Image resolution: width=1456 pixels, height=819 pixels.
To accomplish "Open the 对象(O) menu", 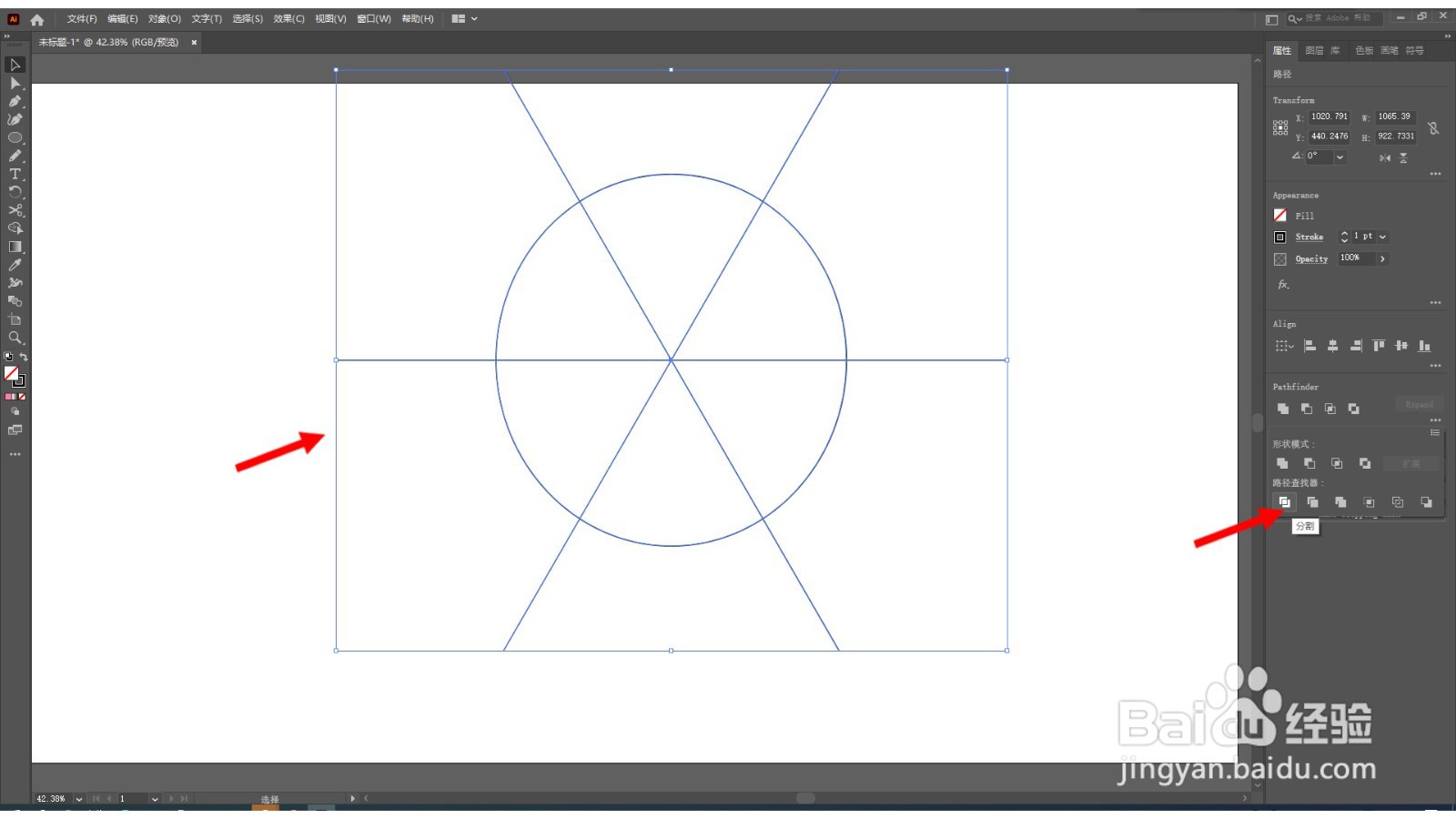I will coord(165,18).
